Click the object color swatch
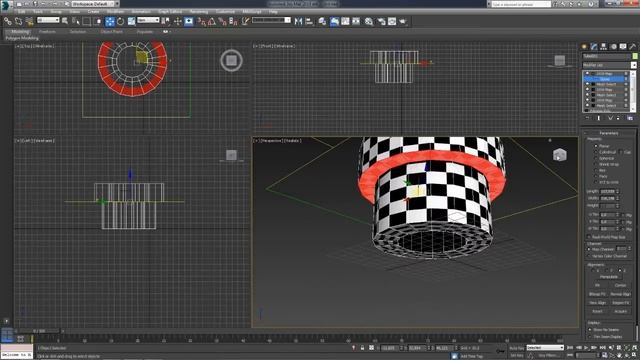640x360 pixels. click(x=635, y=56)
